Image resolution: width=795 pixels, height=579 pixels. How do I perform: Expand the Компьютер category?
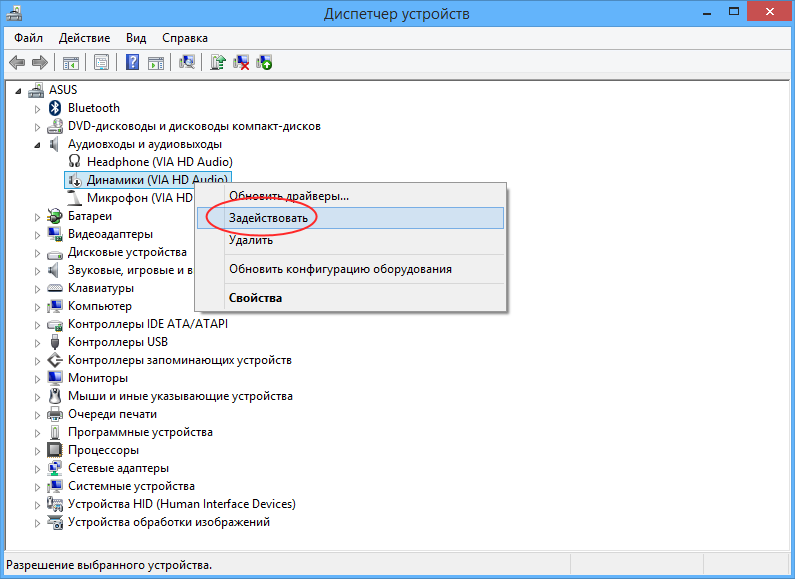(37, 307)
